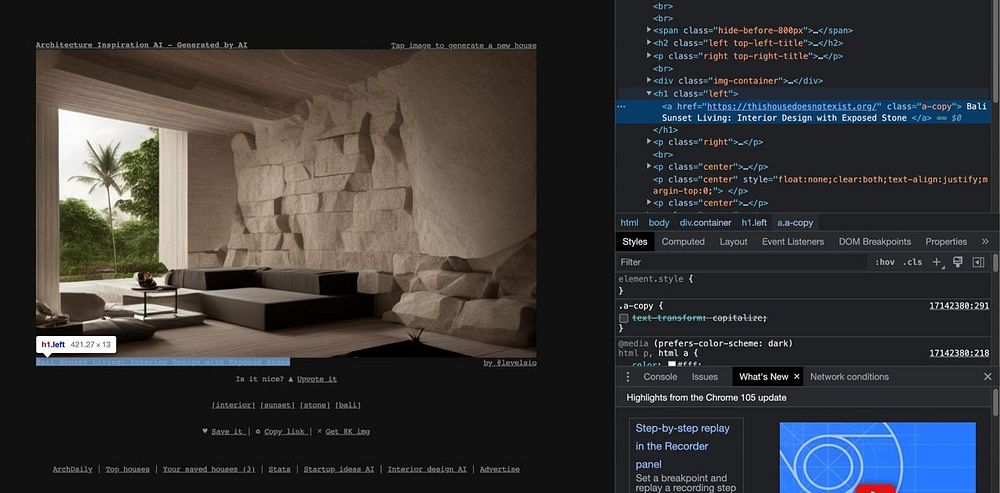This screenshot has height=493, width=1000.
Task: Select html in the breadcrumb bar
Action: pyautogui.click(x=629, y=223)
